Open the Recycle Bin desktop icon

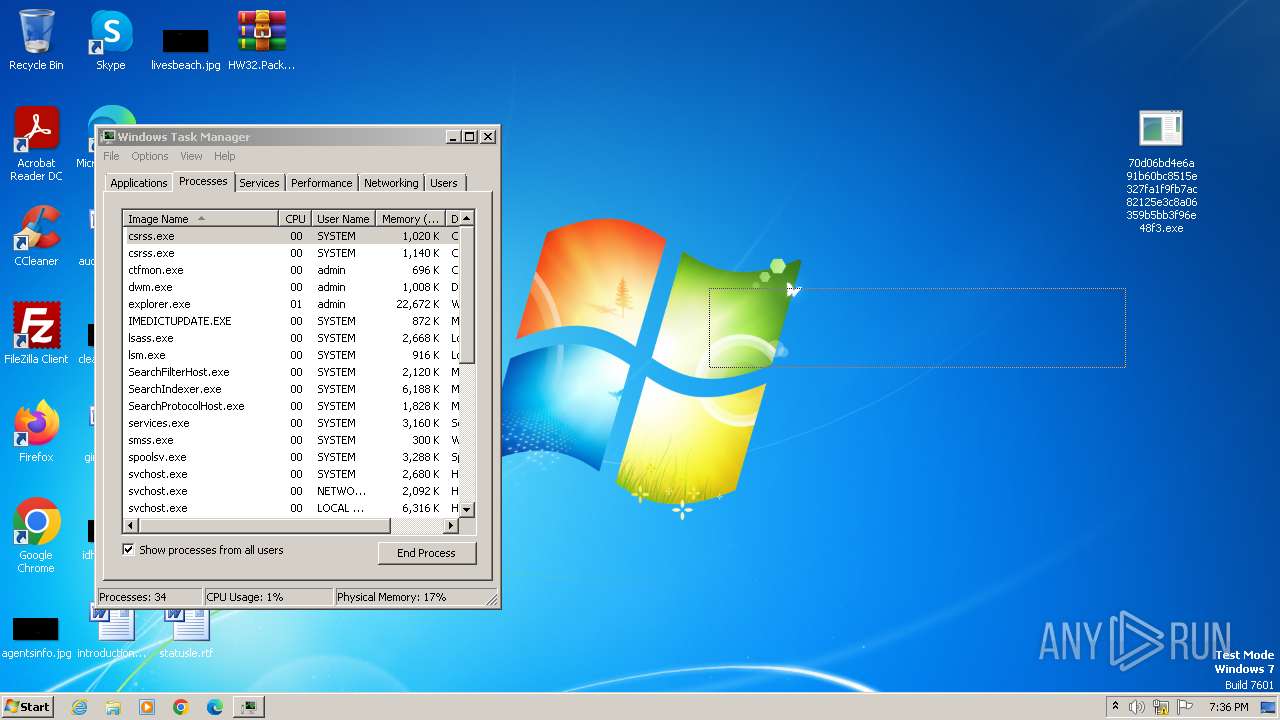click(36, 40)
